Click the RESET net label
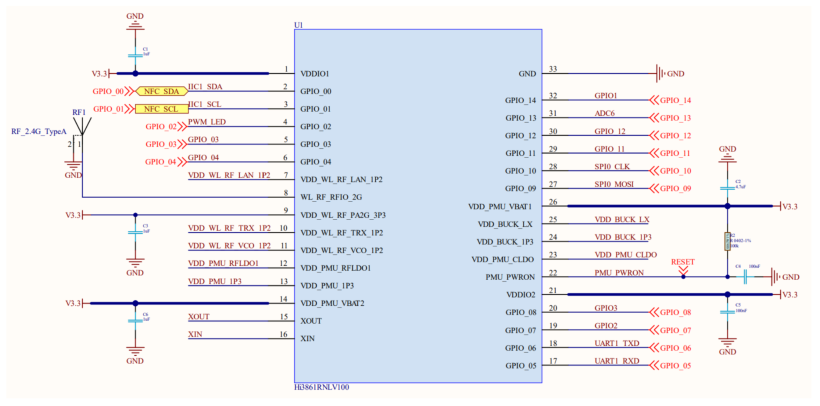 pos(682,262)
